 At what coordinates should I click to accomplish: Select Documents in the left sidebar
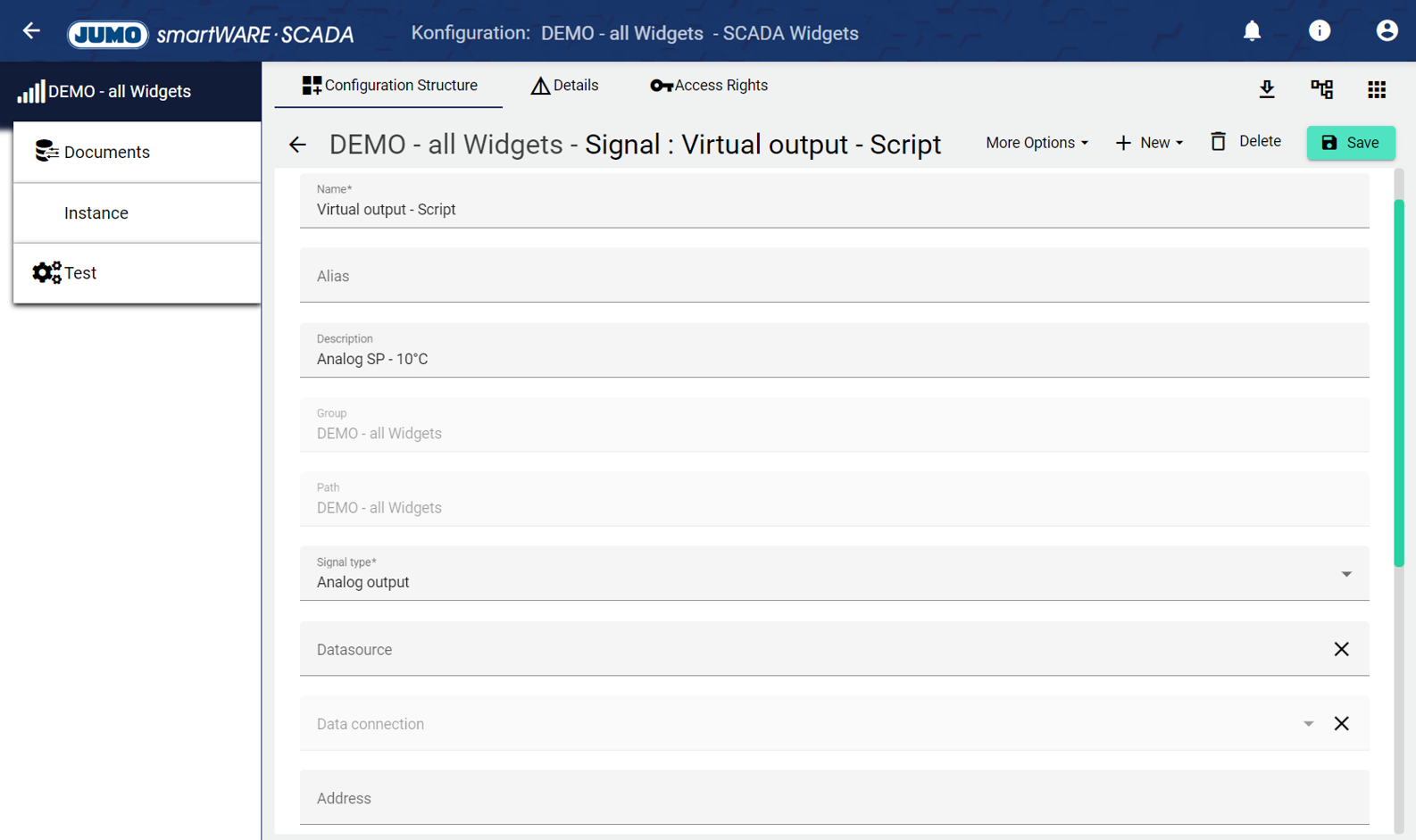pyautogui.click(x=106, y=153)
